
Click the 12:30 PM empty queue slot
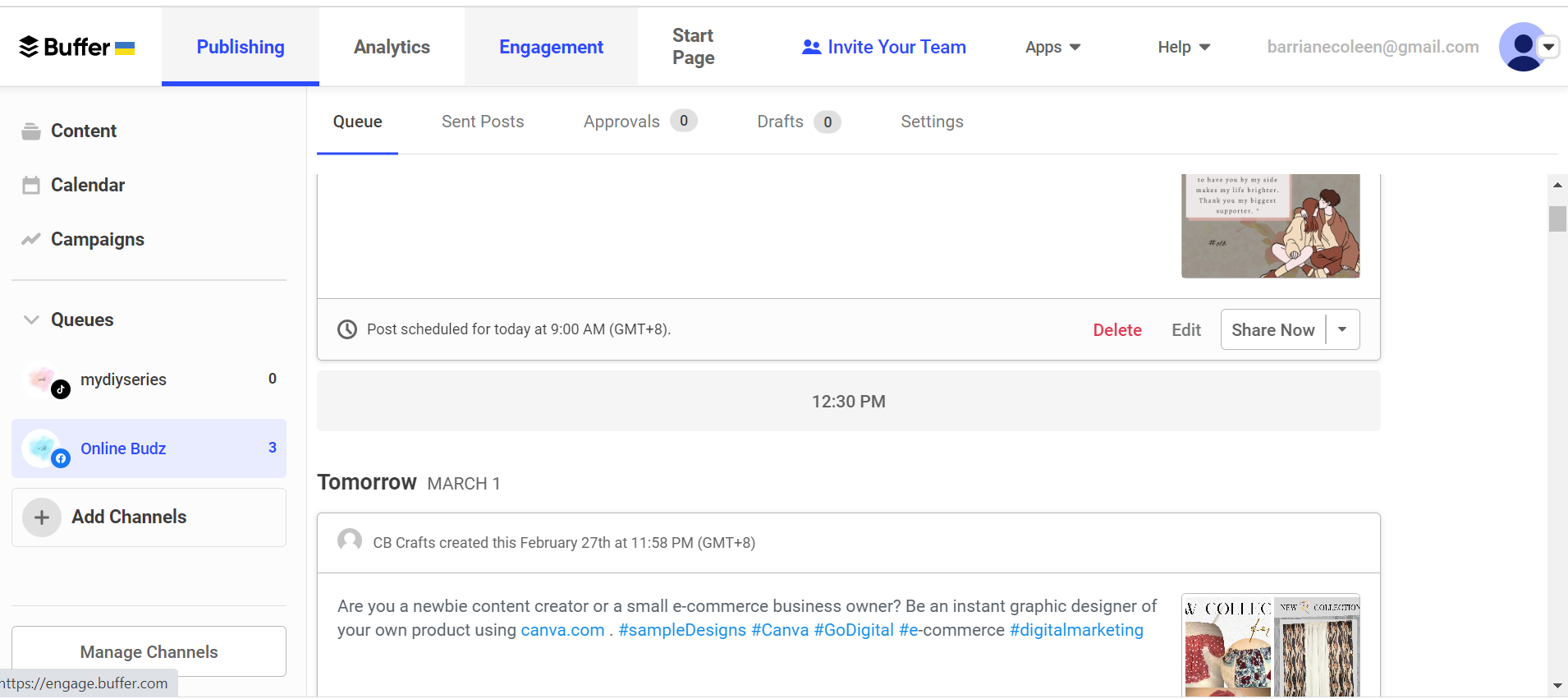pyautogui.click(x=848, y=402)
